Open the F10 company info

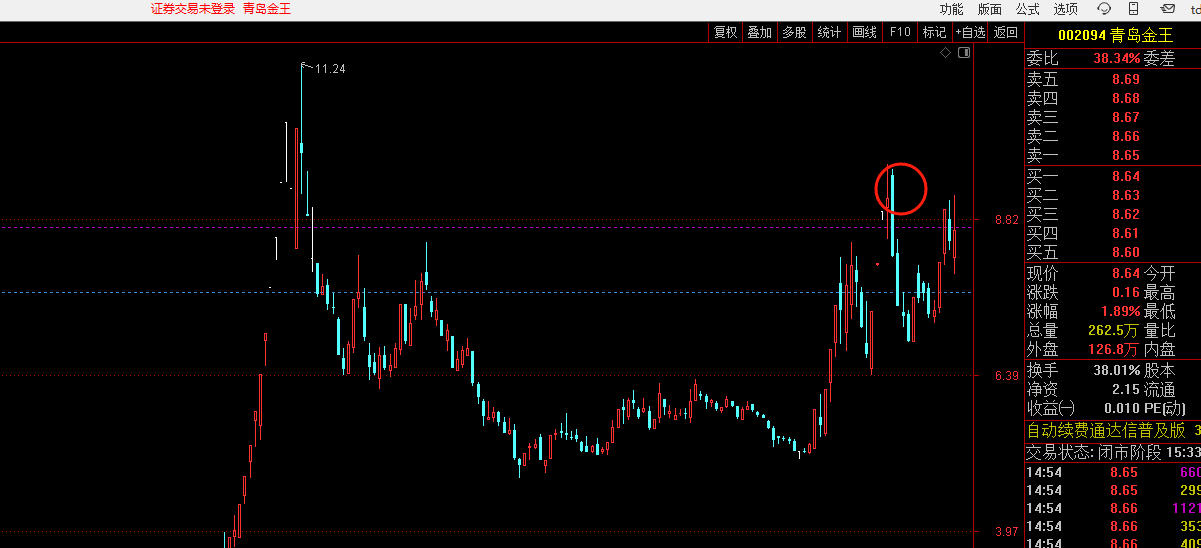900,32
